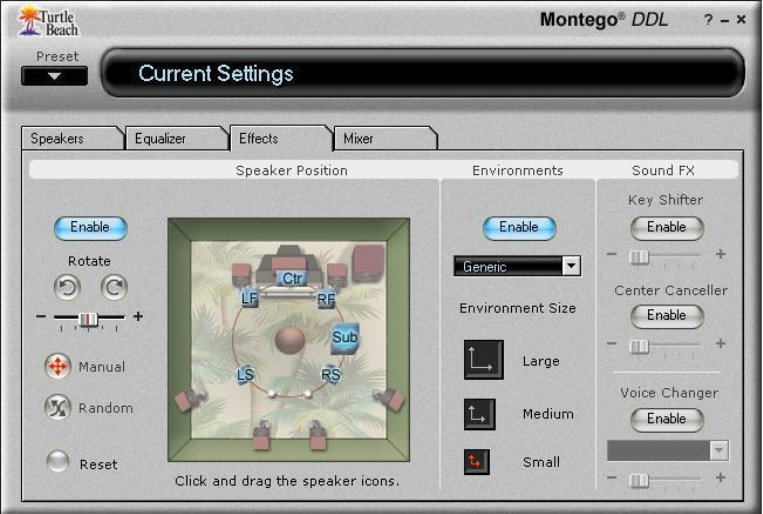Click the Rotate speed slider handle

[88, 319]
